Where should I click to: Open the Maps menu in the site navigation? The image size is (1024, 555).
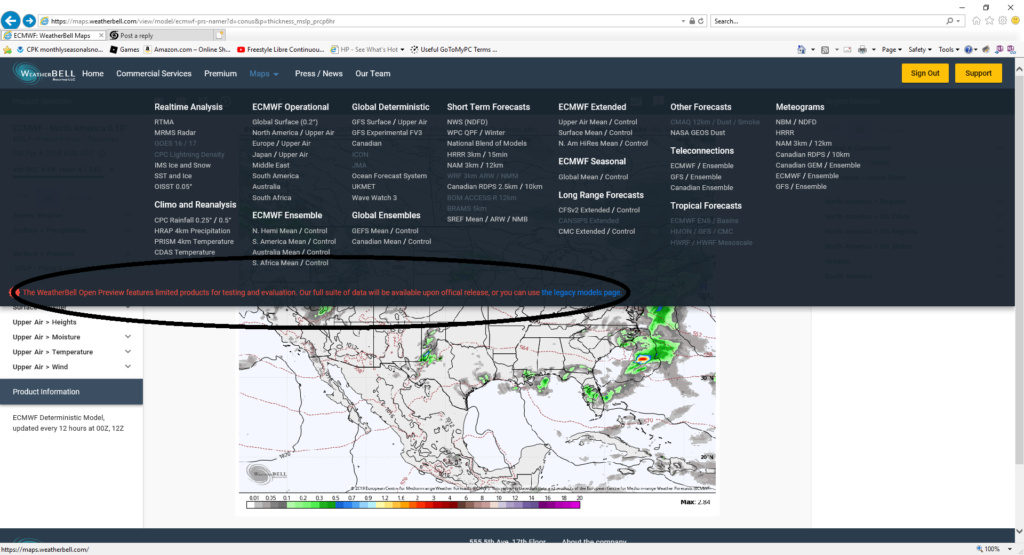pyautogui.click(x=264, y=74)
